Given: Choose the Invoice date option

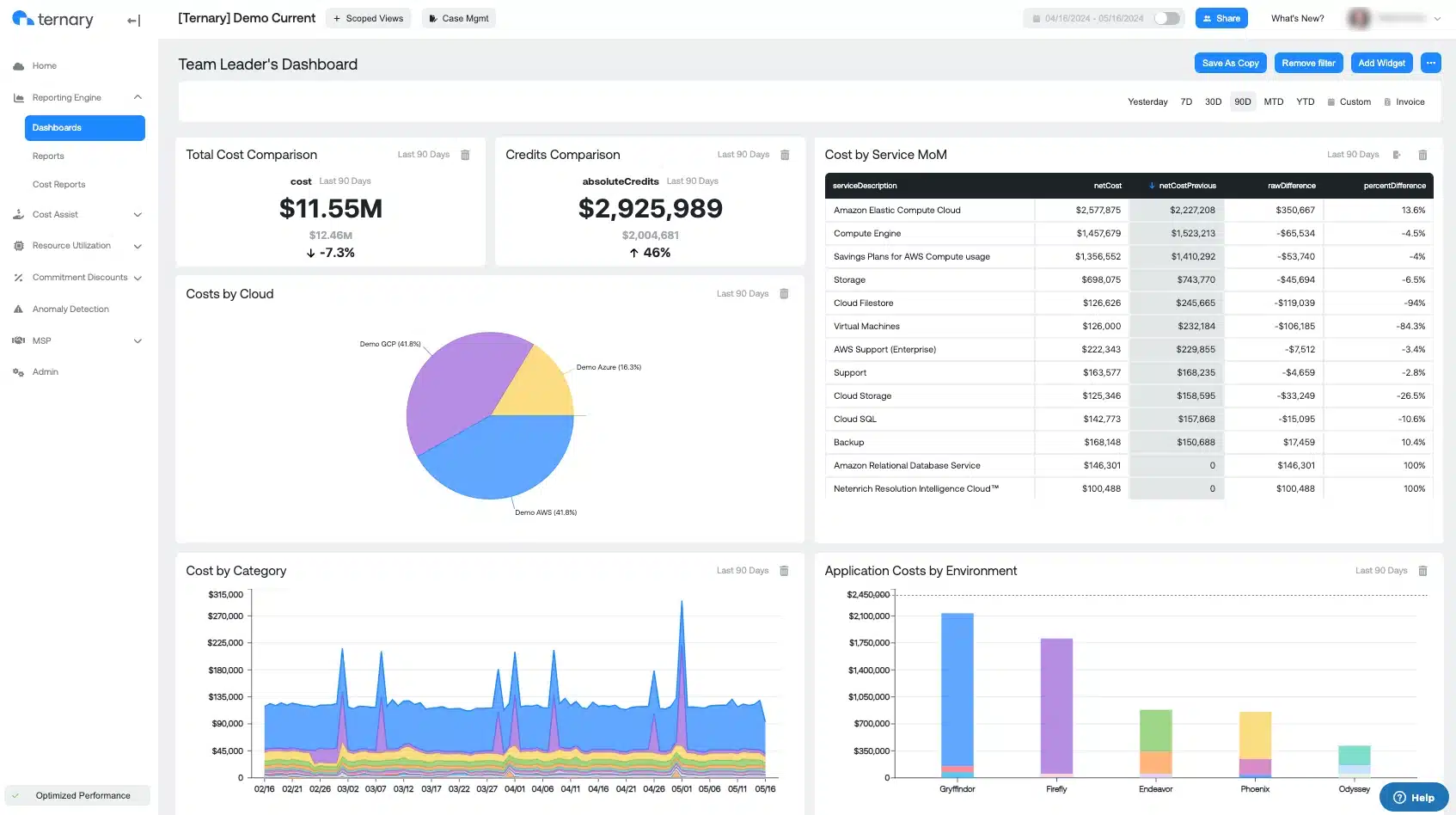Looking at the screenshot, I should [1404, 102].
